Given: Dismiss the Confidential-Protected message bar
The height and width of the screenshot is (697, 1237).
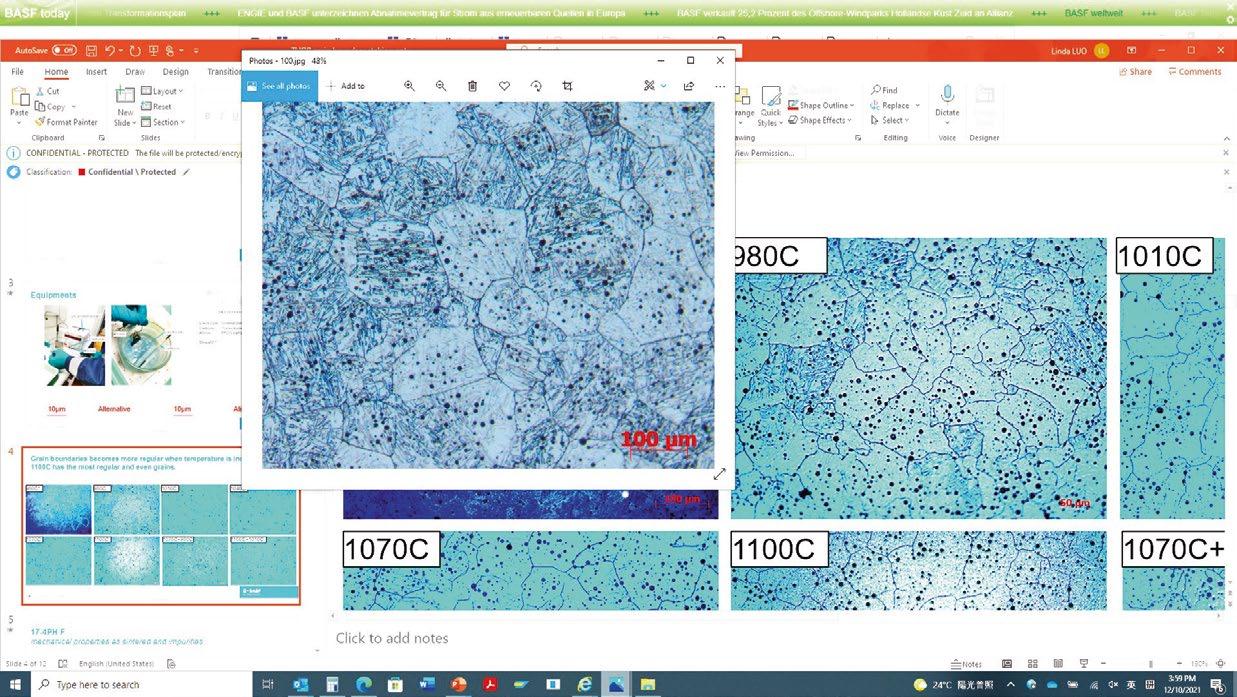Looking at the screenshot, I should coord(1226,153).
